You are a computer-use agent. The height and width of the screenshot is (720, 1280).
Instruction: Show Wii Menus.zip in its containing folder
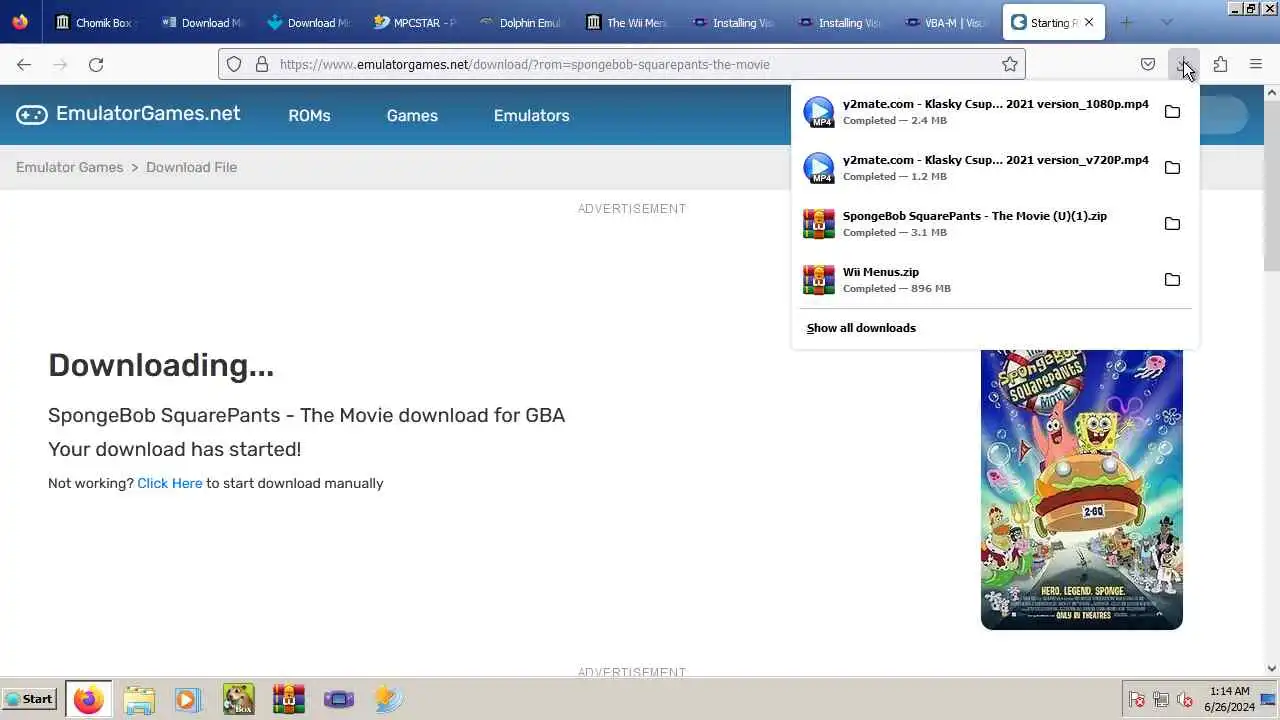[x=1172, y=280]
